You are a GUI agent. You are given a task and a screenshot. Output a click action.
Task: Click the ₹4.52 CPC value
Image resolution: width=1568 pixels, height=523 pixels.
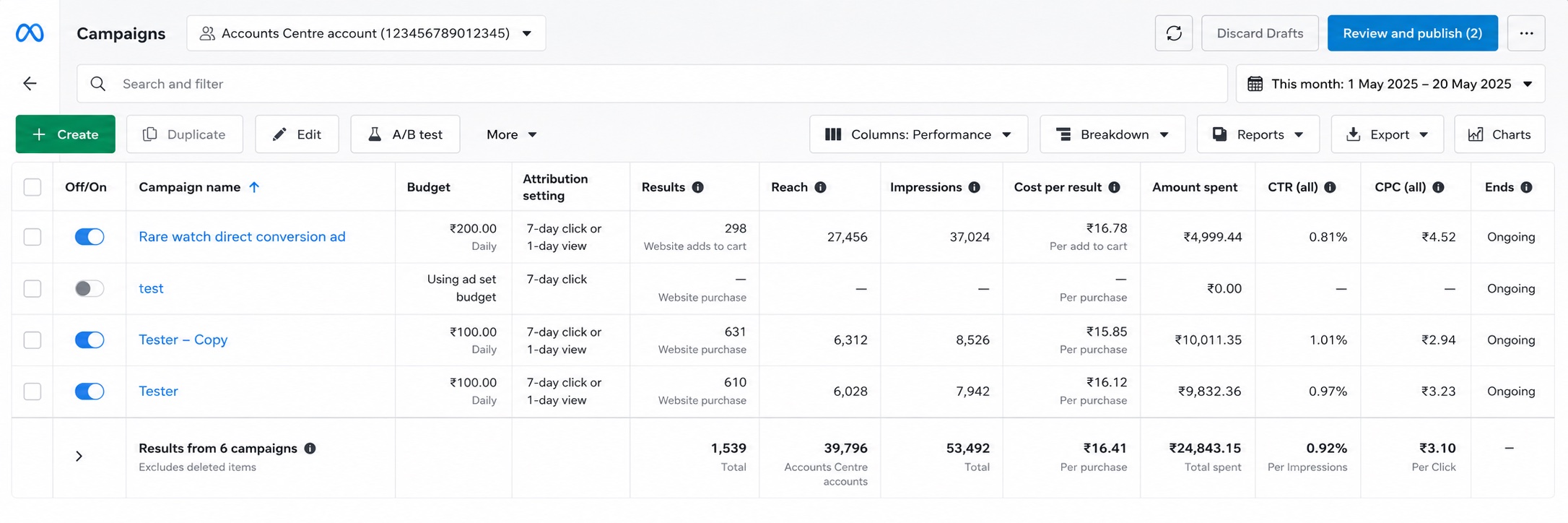(1438, 237)
